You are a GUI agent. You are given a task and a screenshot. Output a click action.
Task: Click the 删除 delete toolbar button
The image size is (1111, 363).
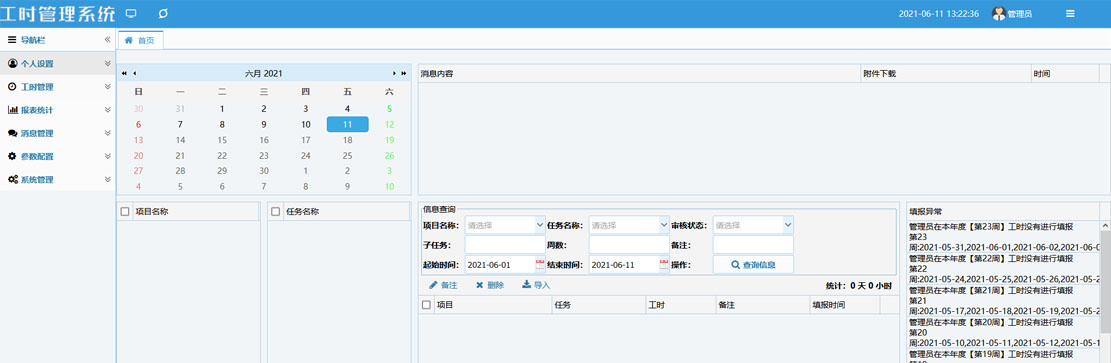tap(490, 285)
